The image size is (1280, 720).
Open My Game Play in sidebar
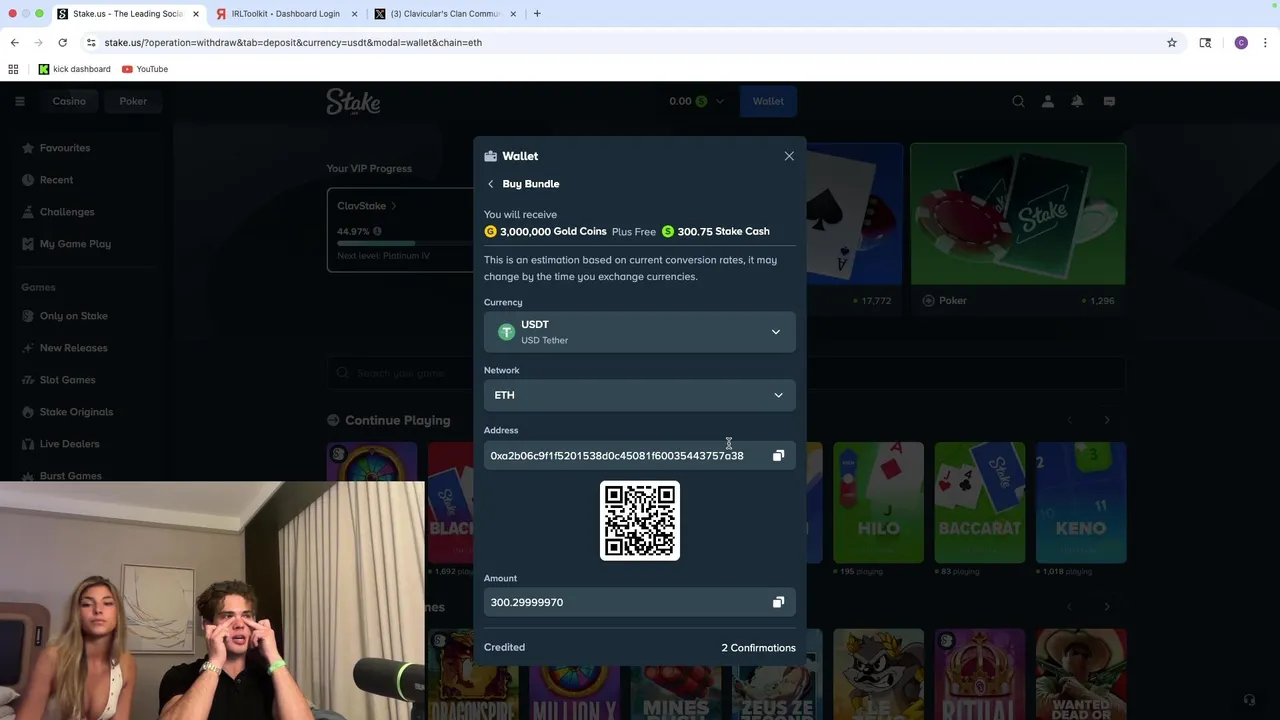pyautogui.click(x=75, y=244)
